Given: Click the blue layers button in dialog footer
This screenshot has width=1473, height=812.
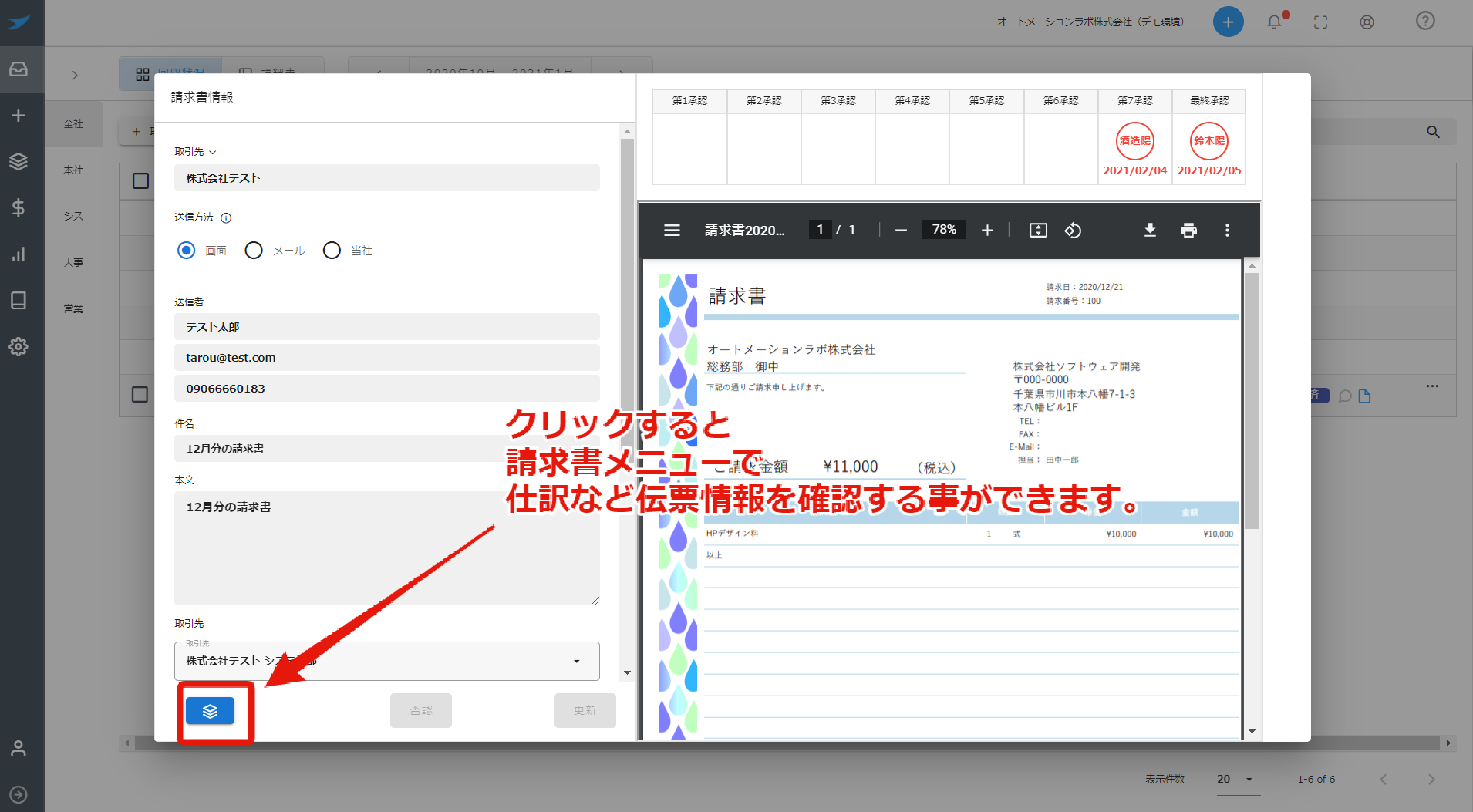Looking at the screenshot, I should pos(210,710).
